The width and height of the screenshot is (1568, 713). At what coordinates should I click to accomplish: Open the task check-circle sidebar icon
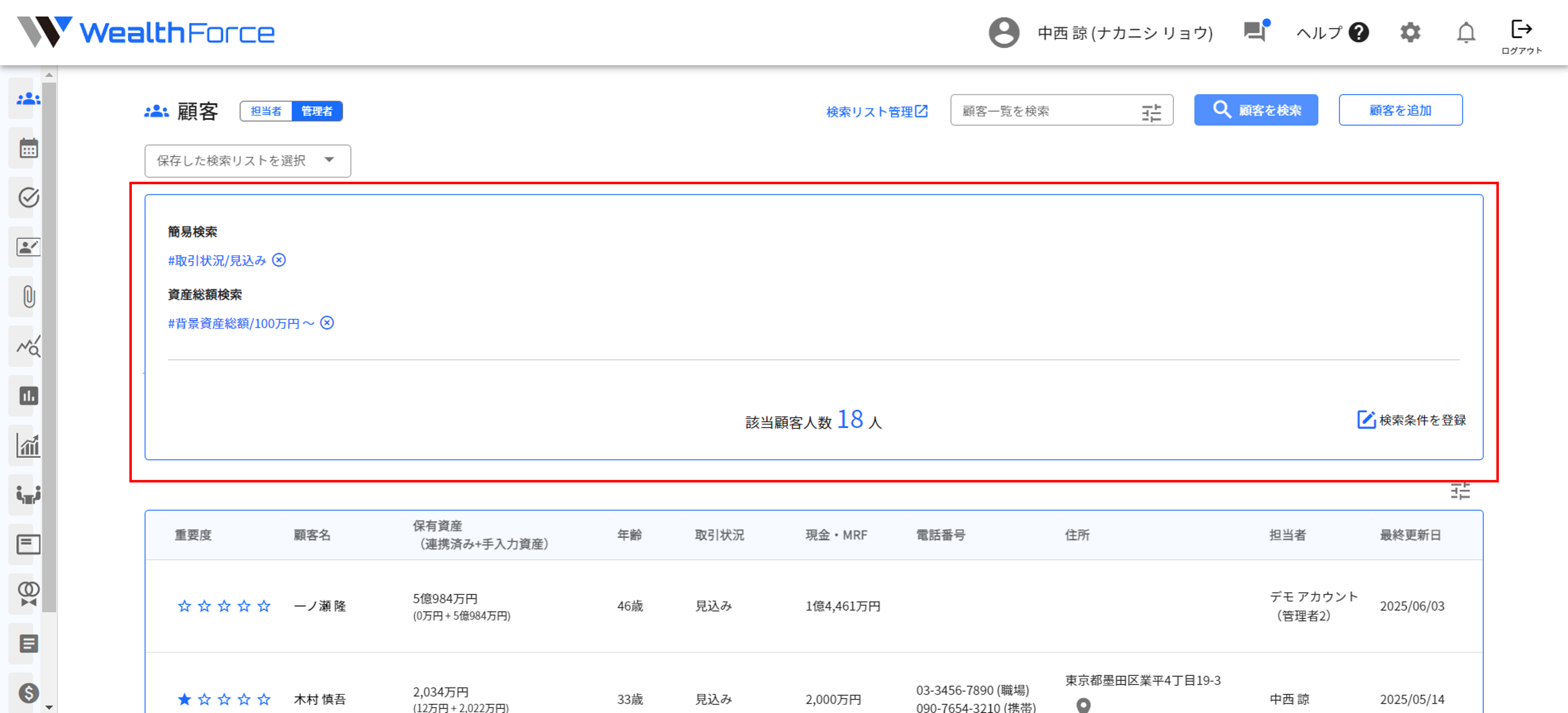coord(28,198)
